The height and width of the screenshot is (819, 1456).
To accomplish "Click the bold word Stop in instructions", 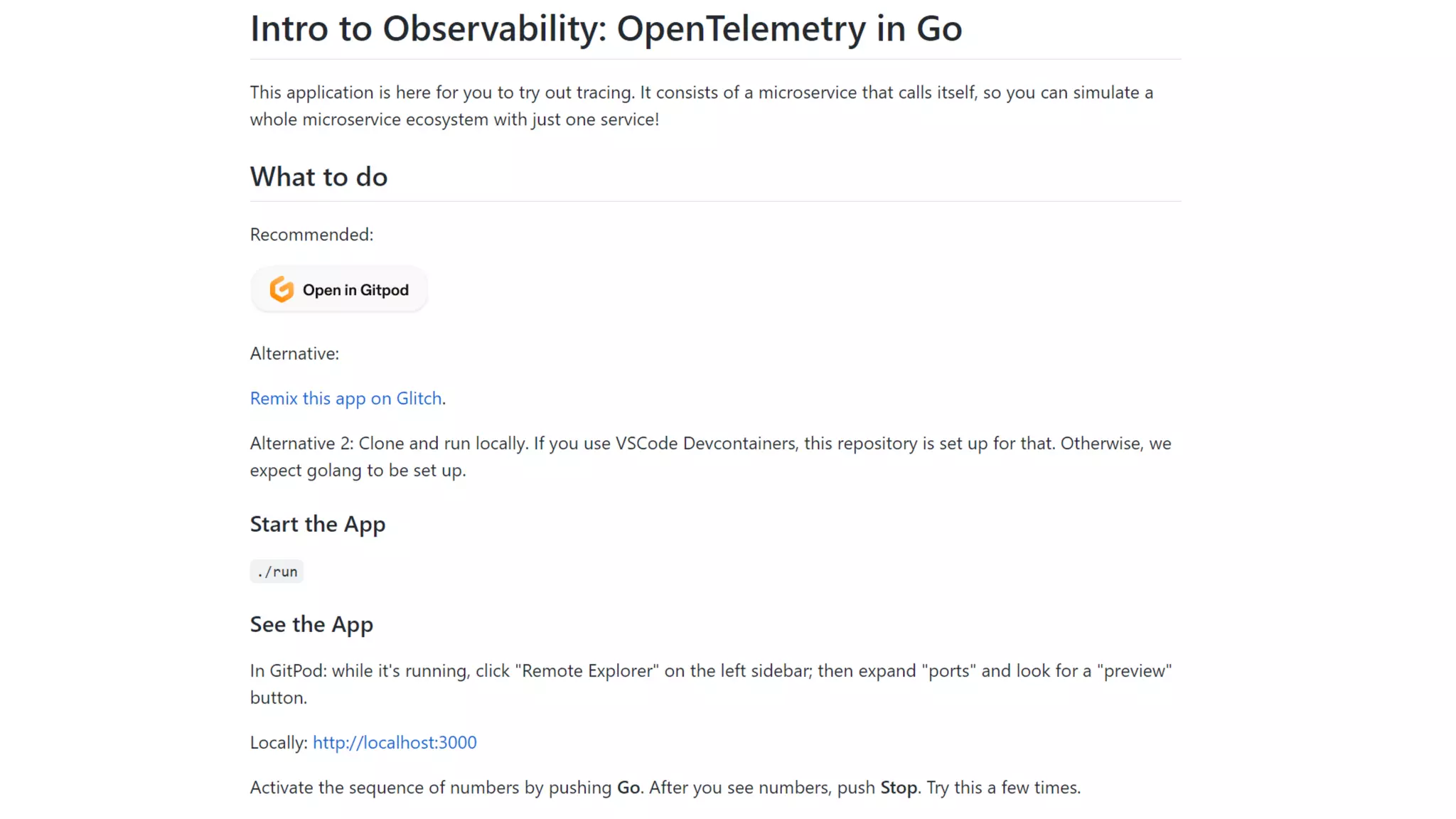I will coord(899,788).
